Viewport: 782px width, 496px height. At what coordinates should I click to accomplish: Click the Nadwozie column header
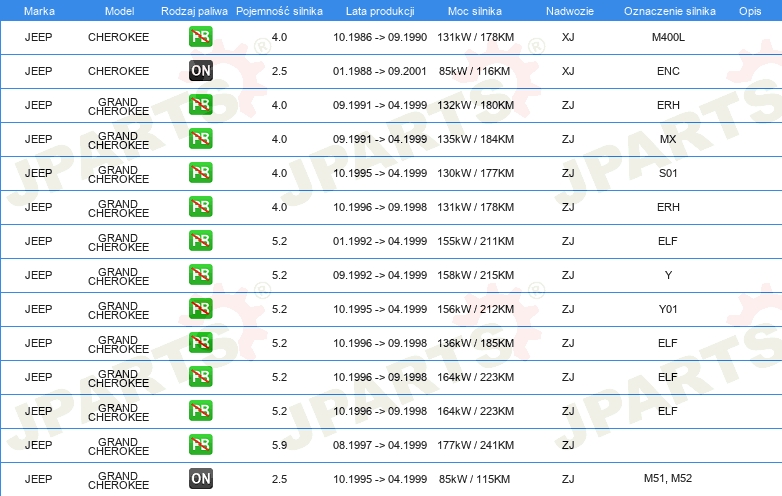pyautogui.click(x=570, y=11)
